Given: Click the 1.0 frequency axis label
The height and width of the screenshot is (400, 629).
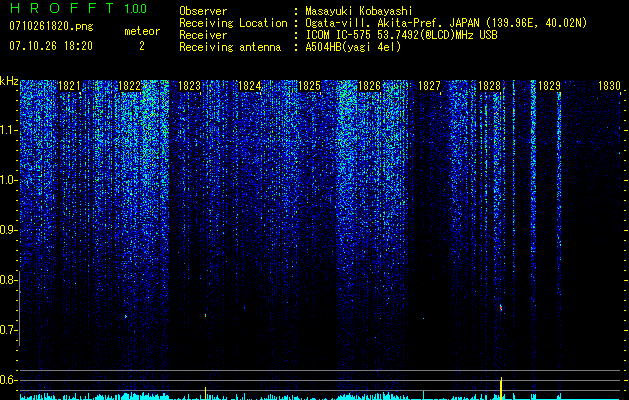Looking at the screenshot, I should click(8, 181).
